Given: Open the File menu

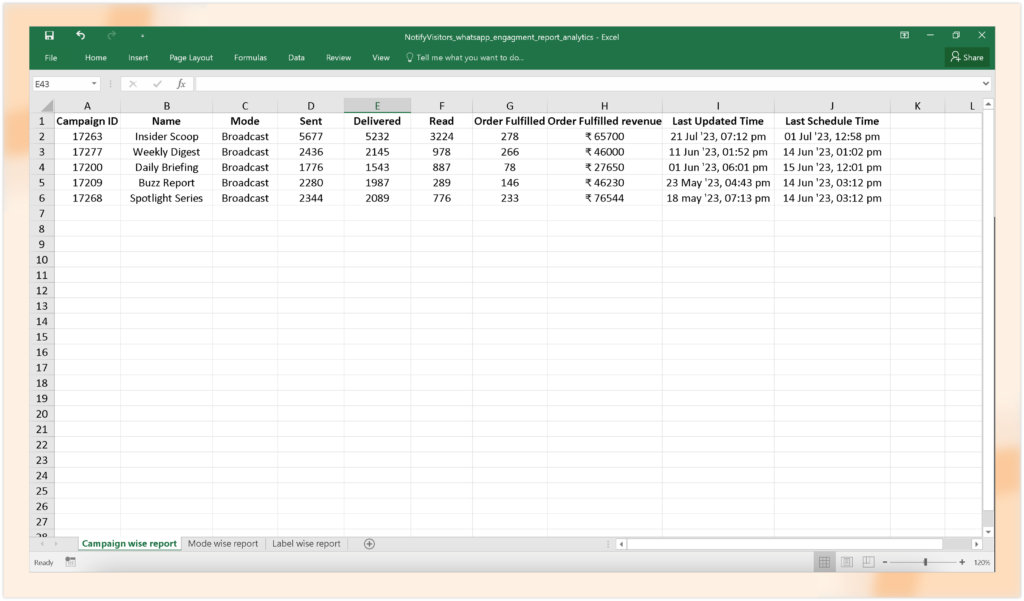Looking at the screenshot, I should tap(50, 58).
